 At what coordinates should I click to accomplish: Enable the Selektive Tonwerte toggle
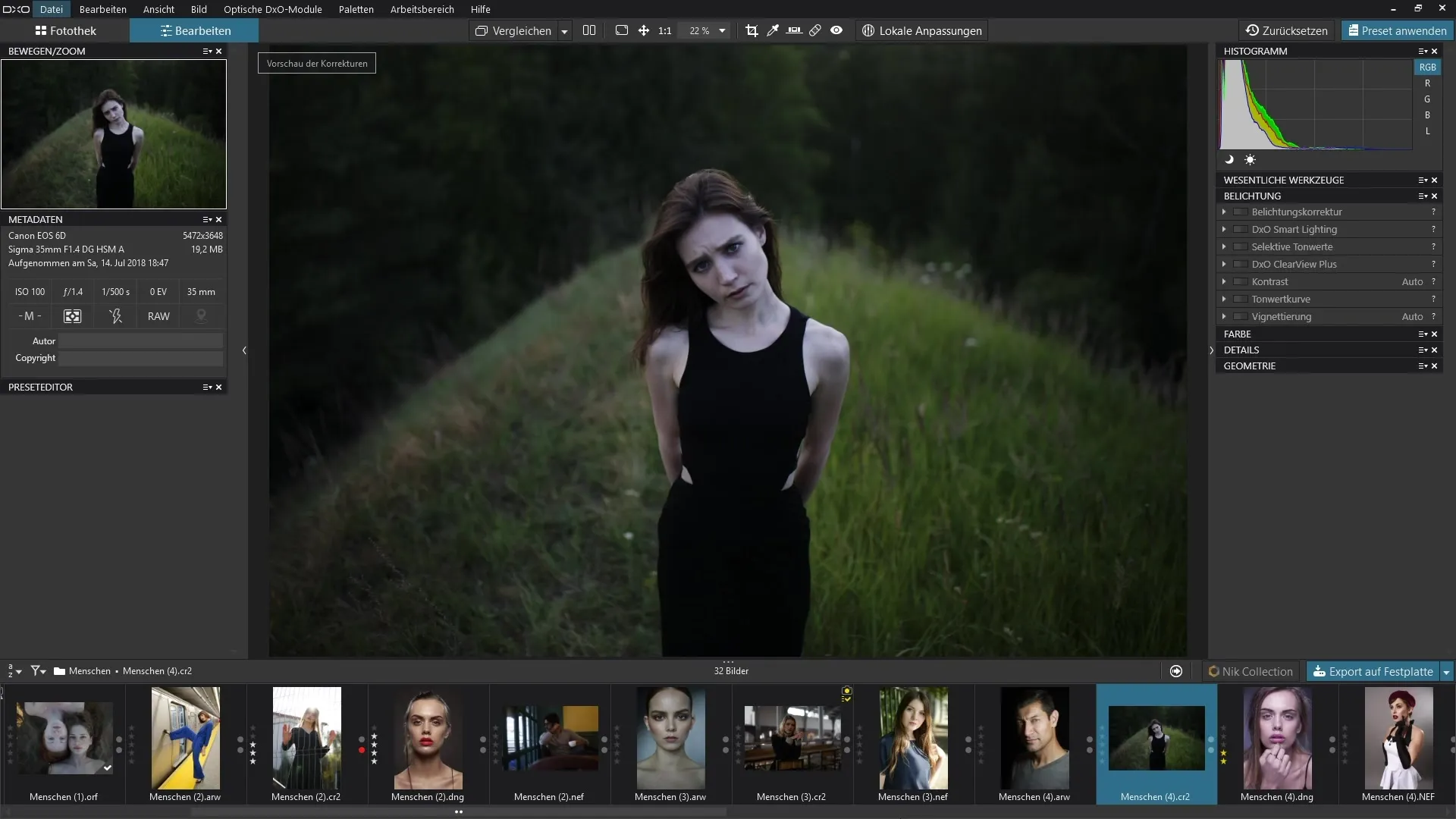[x=1240, y=246]
